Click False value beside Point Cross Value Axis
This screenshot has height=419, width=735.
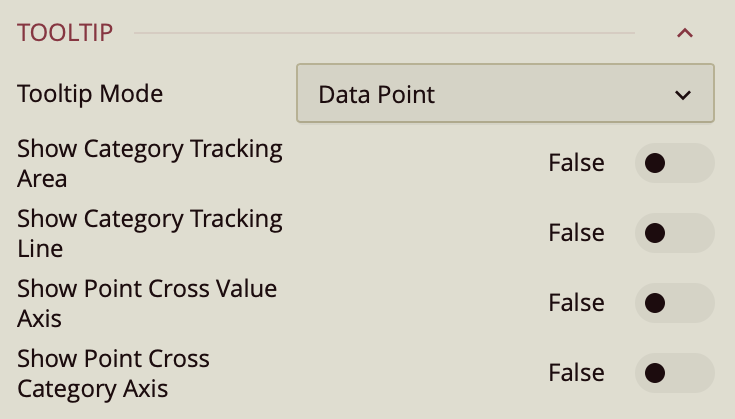[576, 303]
